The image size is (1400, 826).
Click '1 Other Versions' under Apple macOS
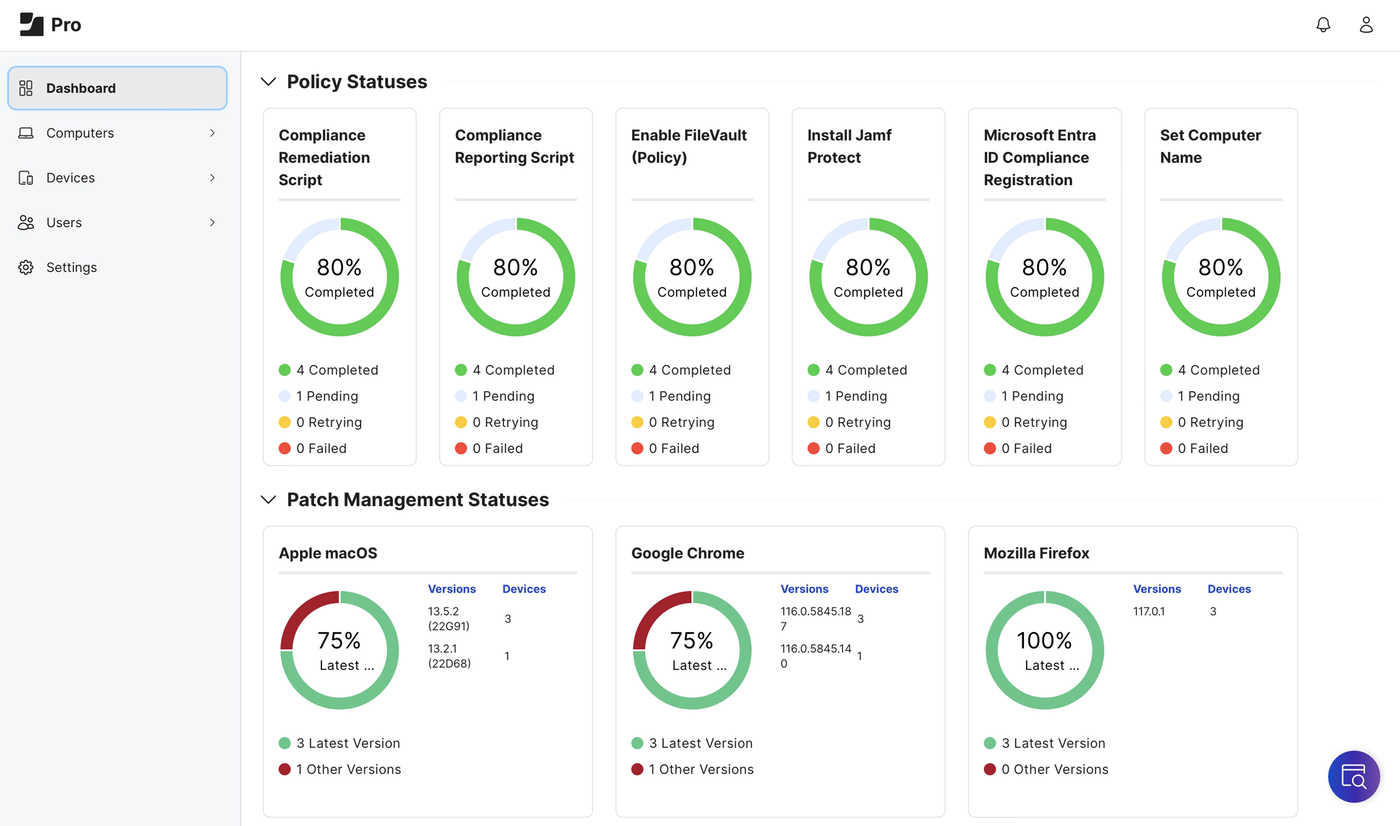coord(340,769)
